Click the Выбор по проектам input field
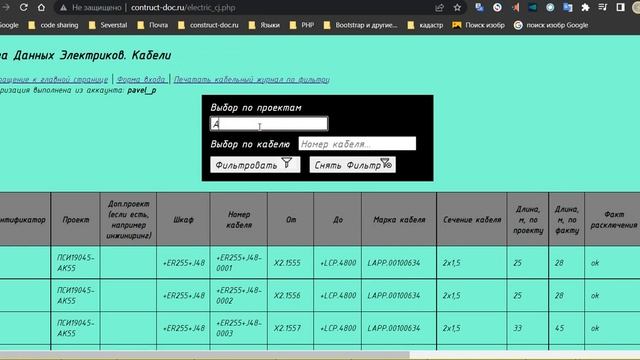The width and height of the screenshot is (640, 360). (x=269, y=124)
